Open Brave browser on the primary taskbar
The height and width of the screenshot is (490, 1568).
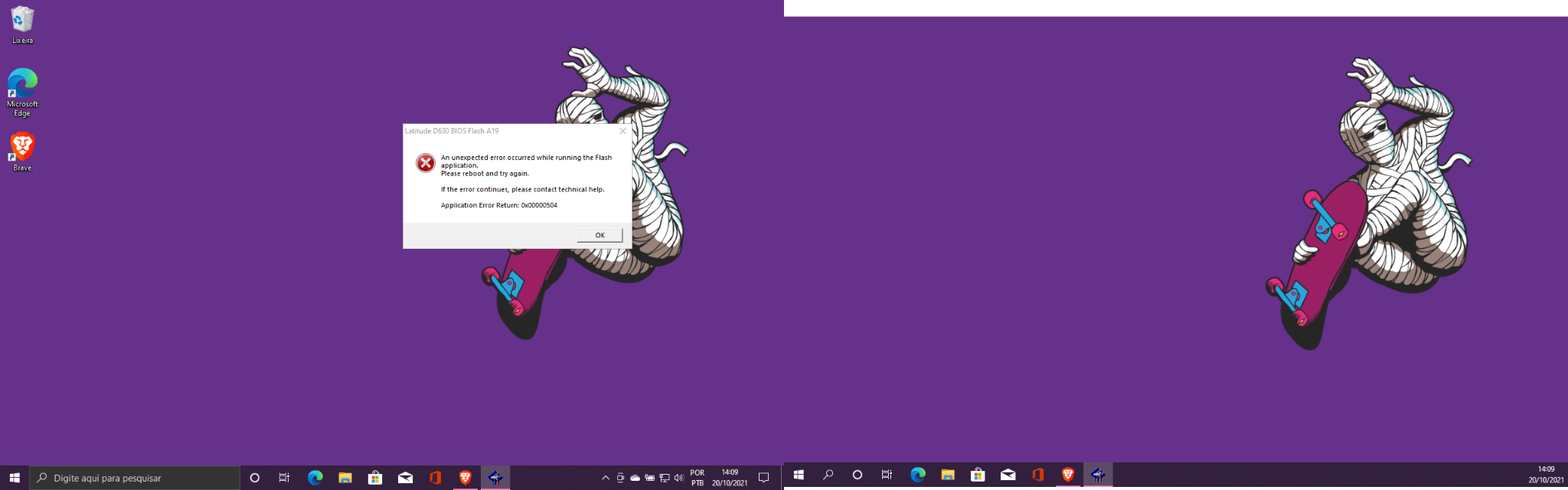(465, 478)
